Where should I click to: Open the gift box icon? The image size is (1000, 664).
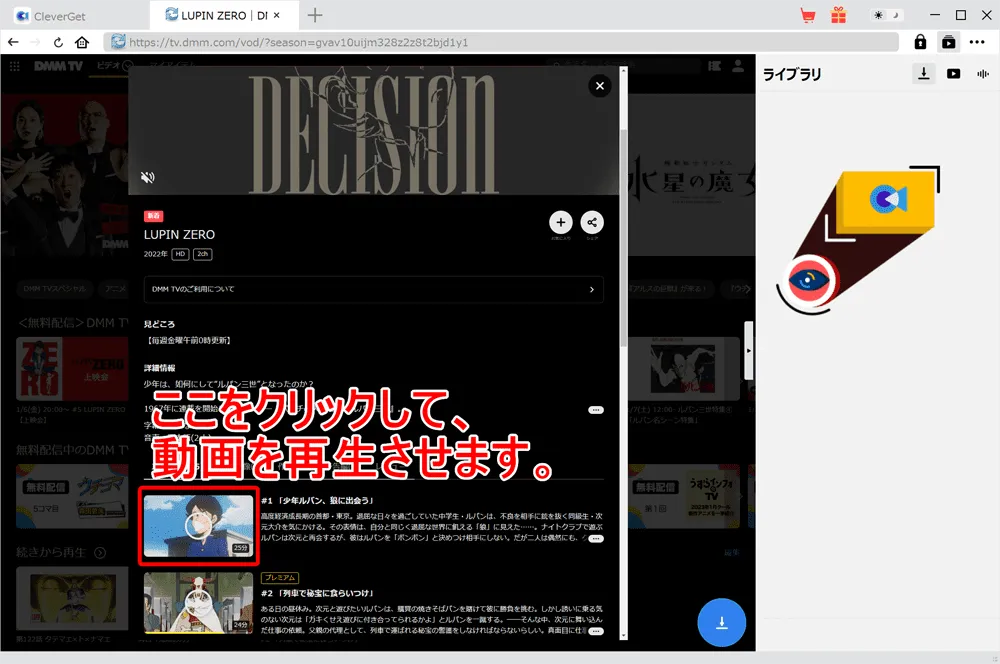point(838,15)
